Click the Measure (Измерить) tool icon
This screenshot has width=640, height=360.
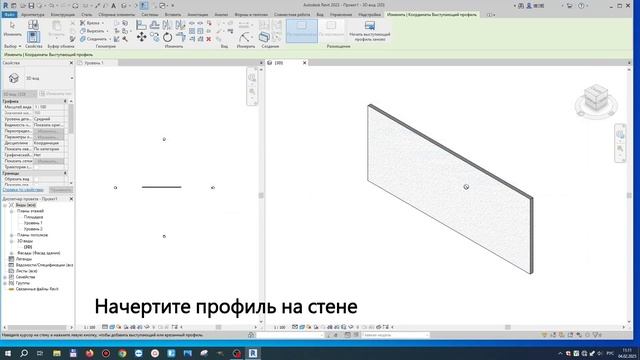244,37
